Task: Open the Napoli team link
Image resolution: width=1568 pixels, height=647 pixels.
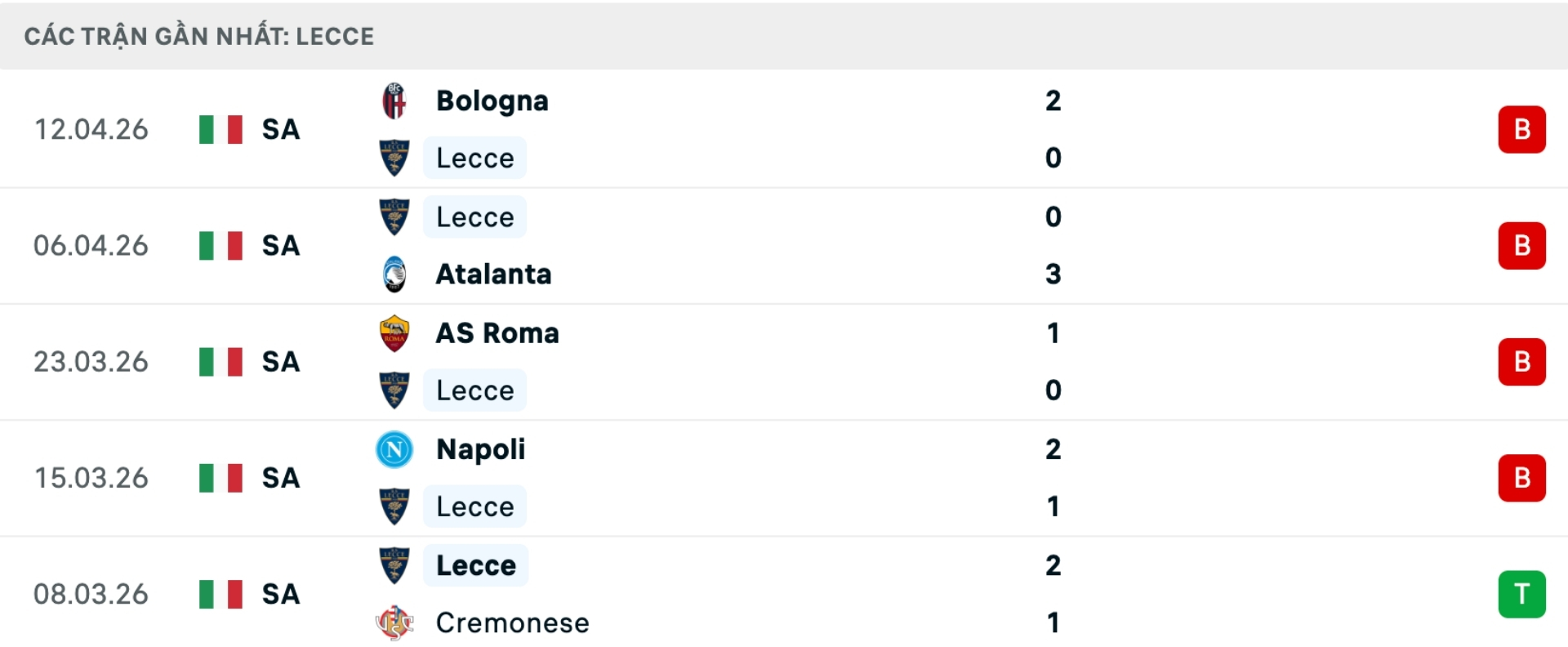Action: click(480, 449)
